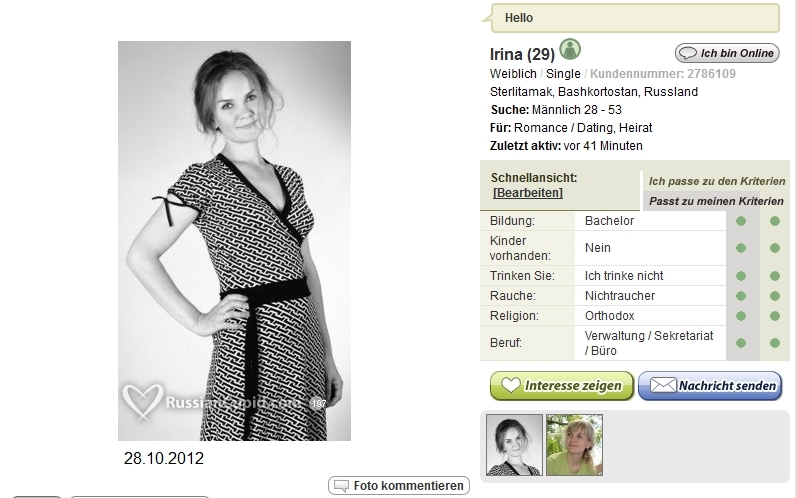The image size is (797, 498).
Task: Click the green online status icon beside Irina
Action: click(x=570, y=50)
